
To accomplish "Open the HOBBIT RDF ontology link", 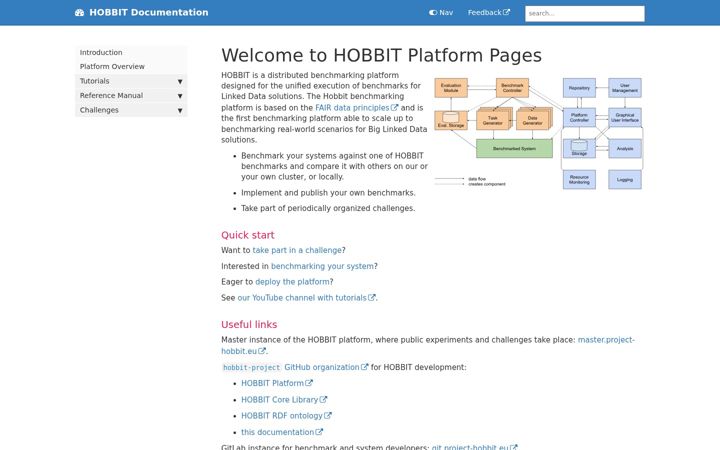I will 286,416.
